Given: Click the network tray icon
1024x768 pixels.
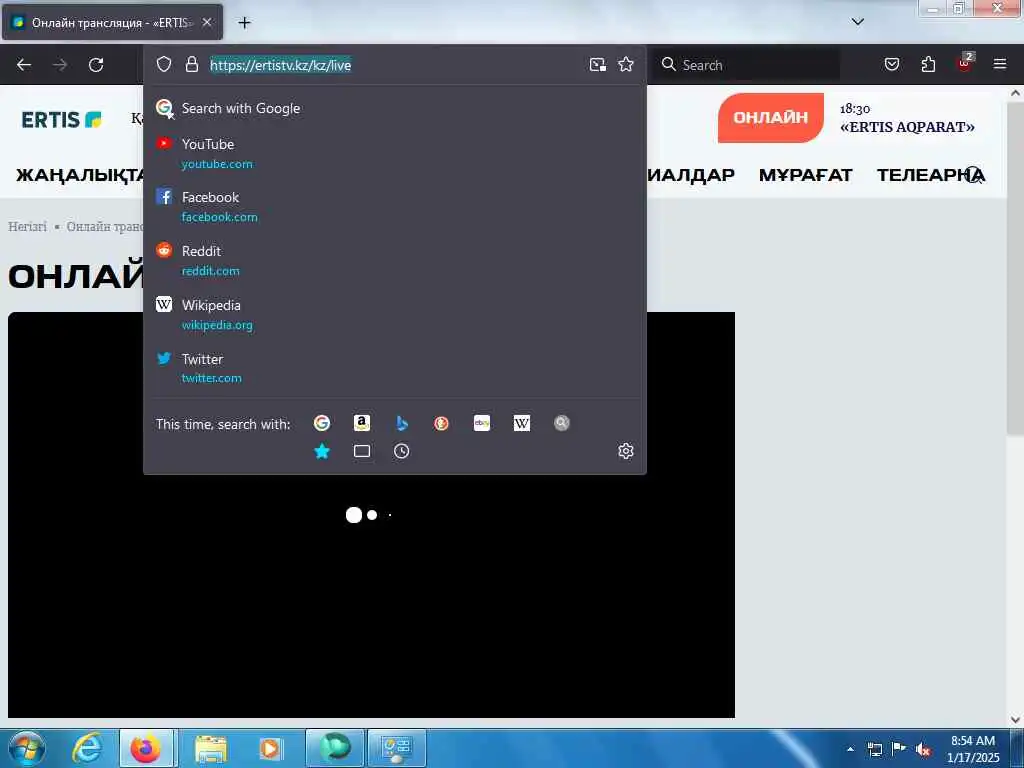Looking at the screenshot, I should point(874,750).
